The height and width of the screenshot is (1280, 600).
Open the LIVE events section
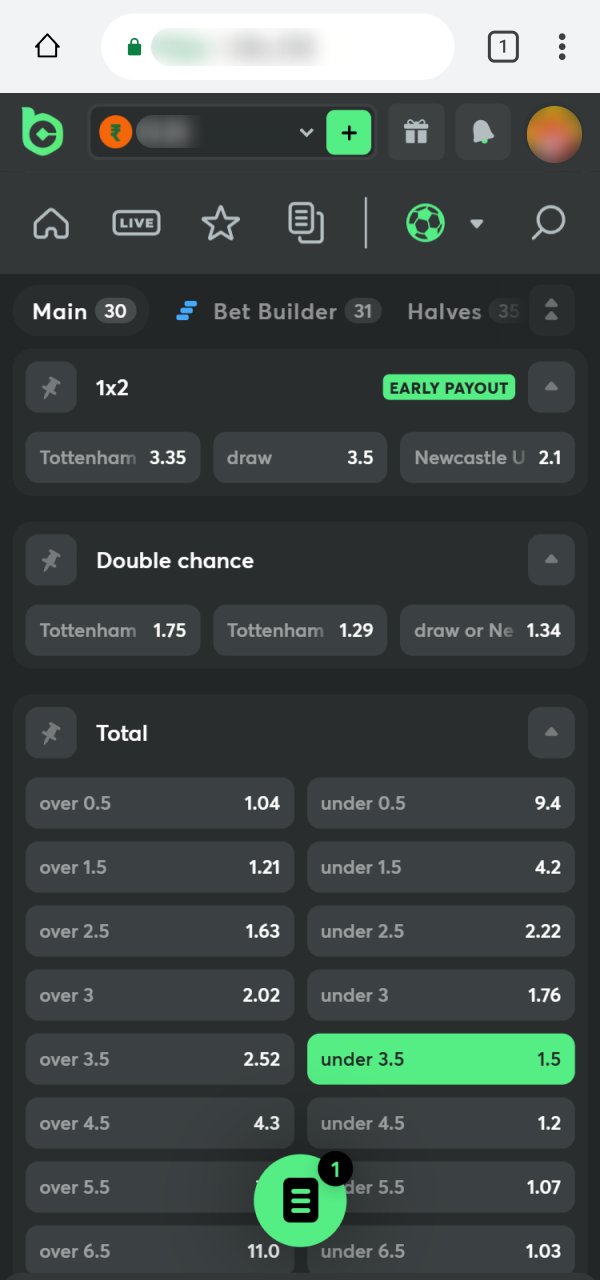click(136, 223)
